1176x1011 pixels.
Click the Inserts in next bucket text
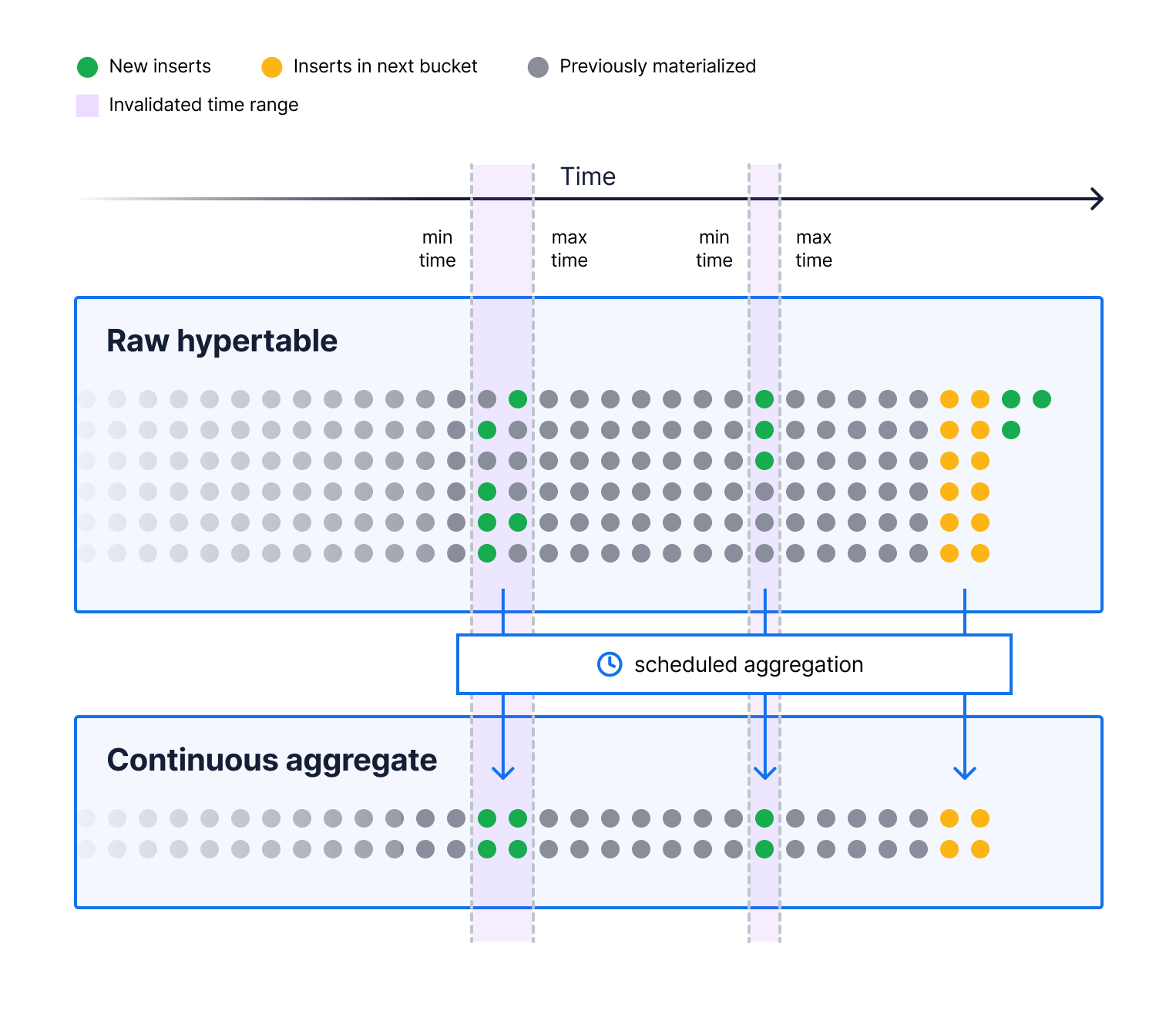pyautogui.click(x=385, y=66)
